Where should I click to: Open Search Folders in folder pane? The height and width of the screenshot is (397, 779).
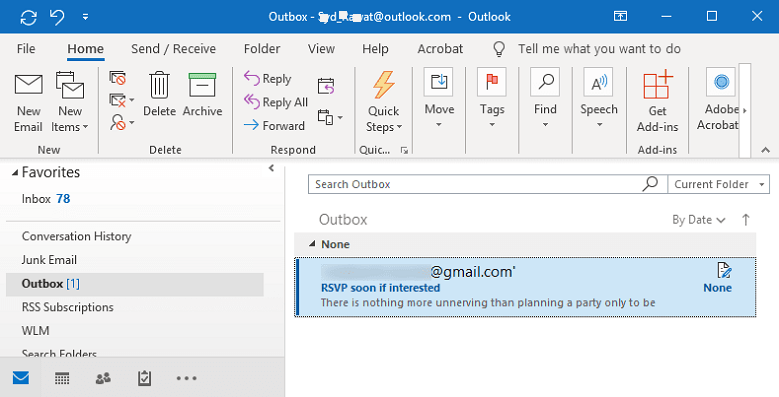[59, 353]
